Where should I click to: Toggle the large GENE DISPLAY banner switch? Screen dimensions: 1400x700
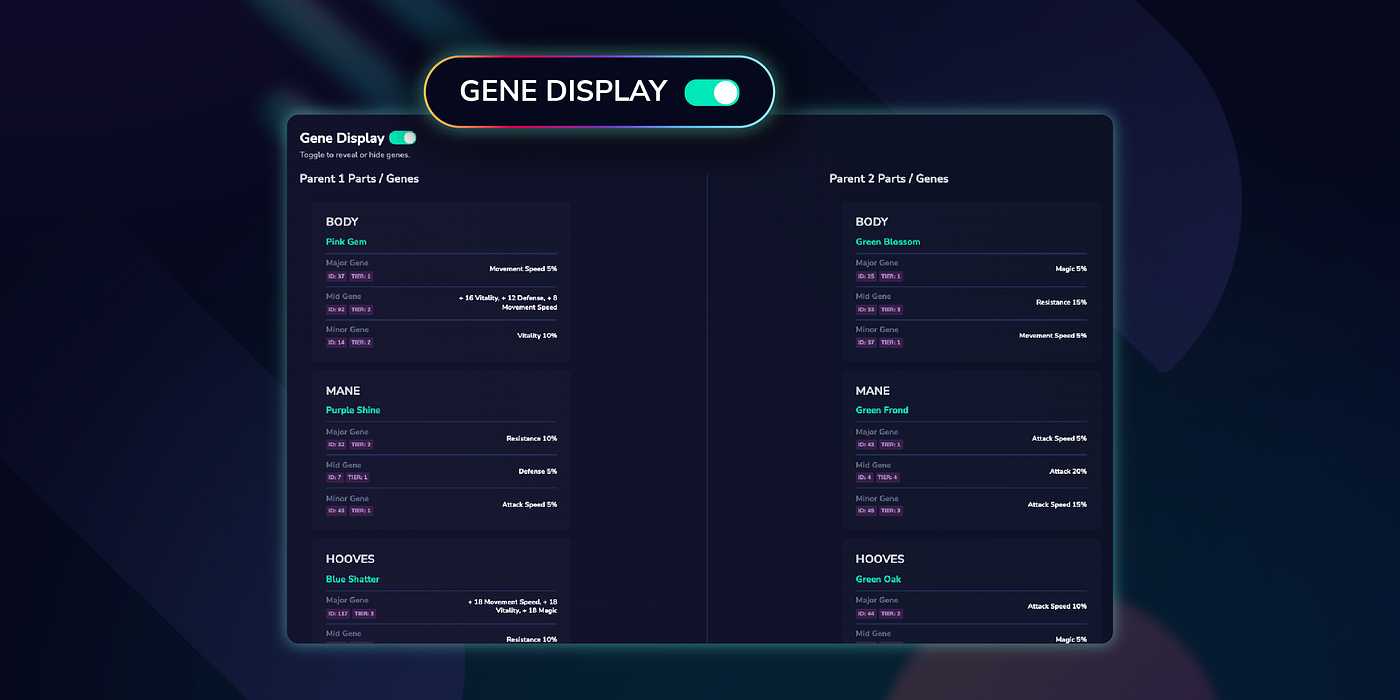pos(712,93)
